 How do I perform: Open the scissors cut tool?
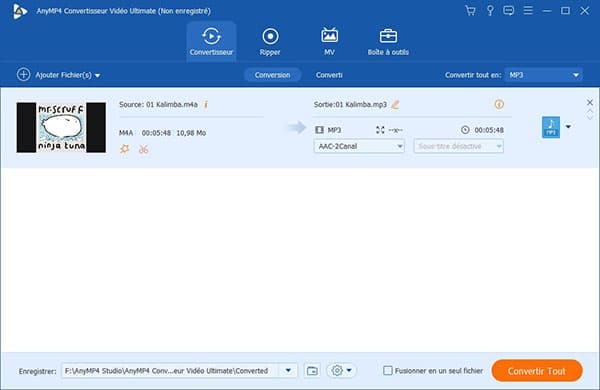(143, 149)
